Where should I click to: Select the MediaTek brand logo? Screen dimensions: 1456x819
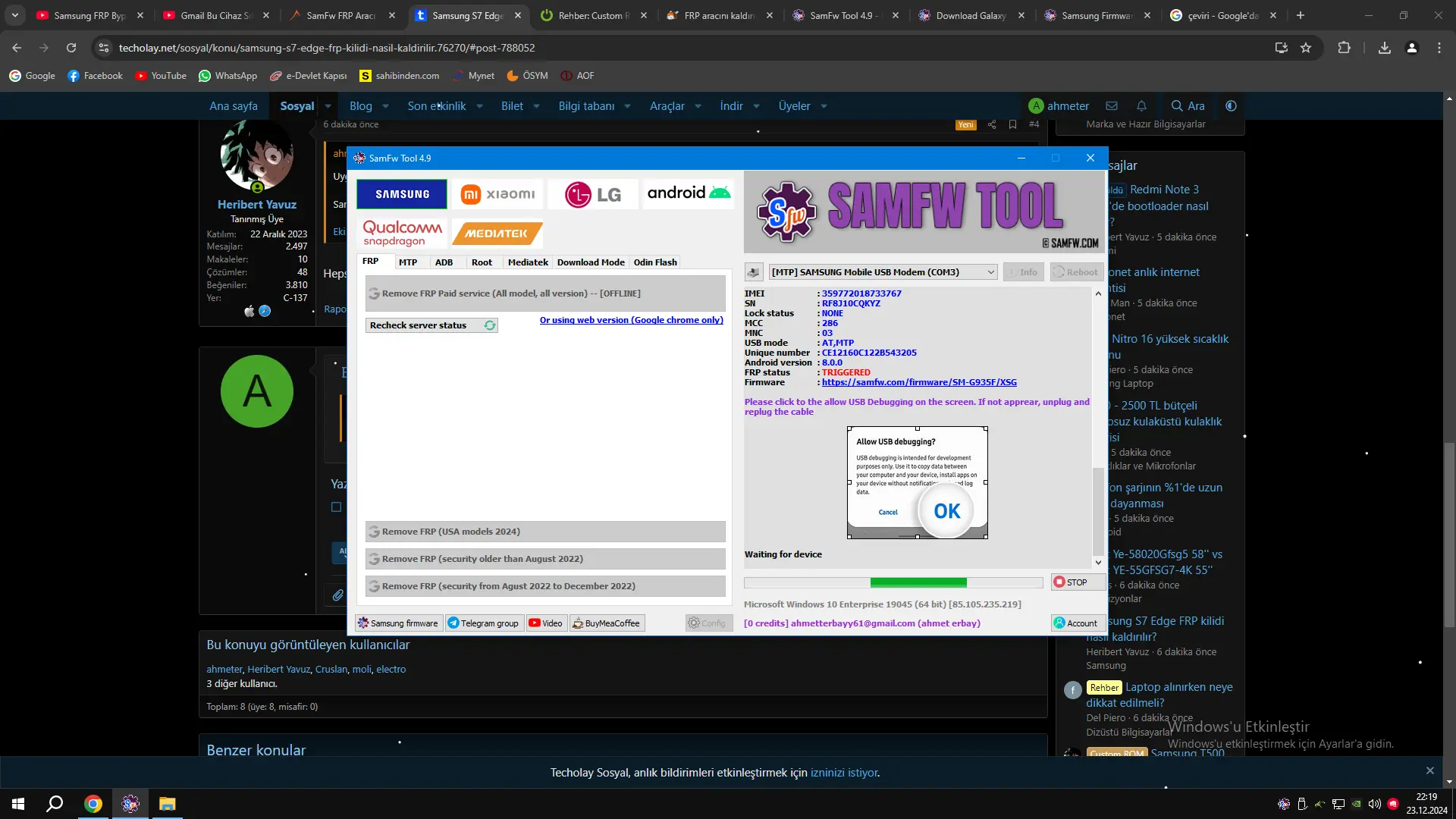coord(497,234)
